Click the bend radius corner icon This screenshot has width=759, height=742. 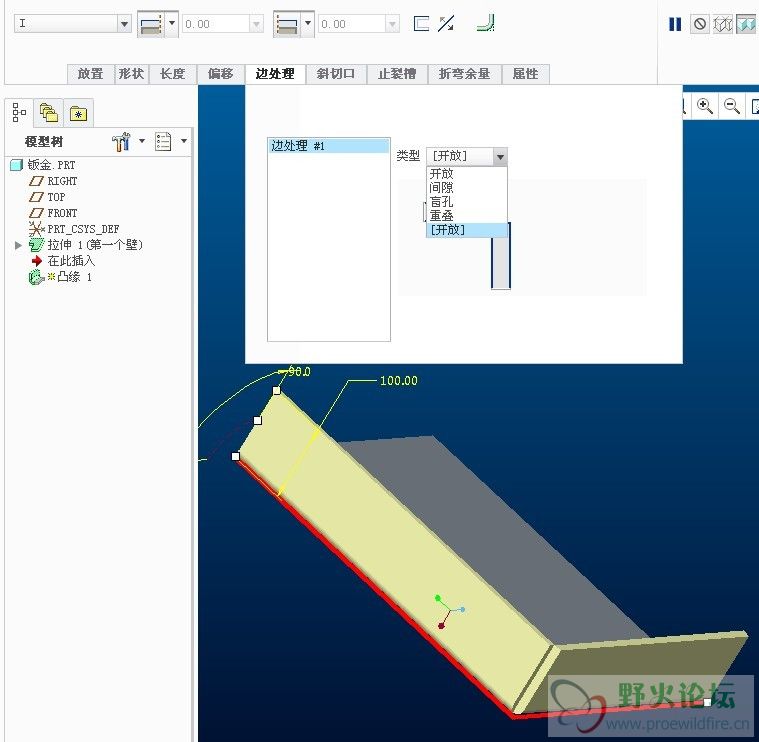(486, 24)
